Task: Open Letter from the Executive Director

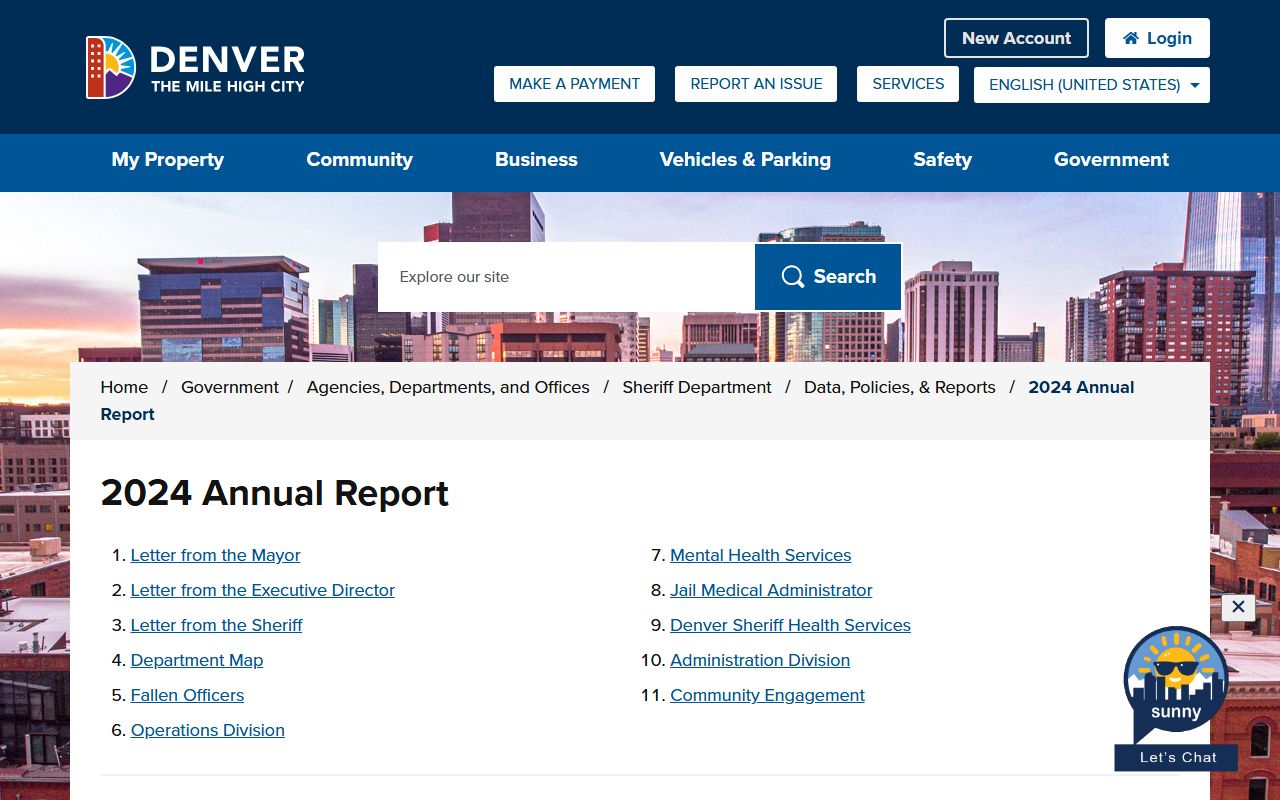Action: pos(262,590)
